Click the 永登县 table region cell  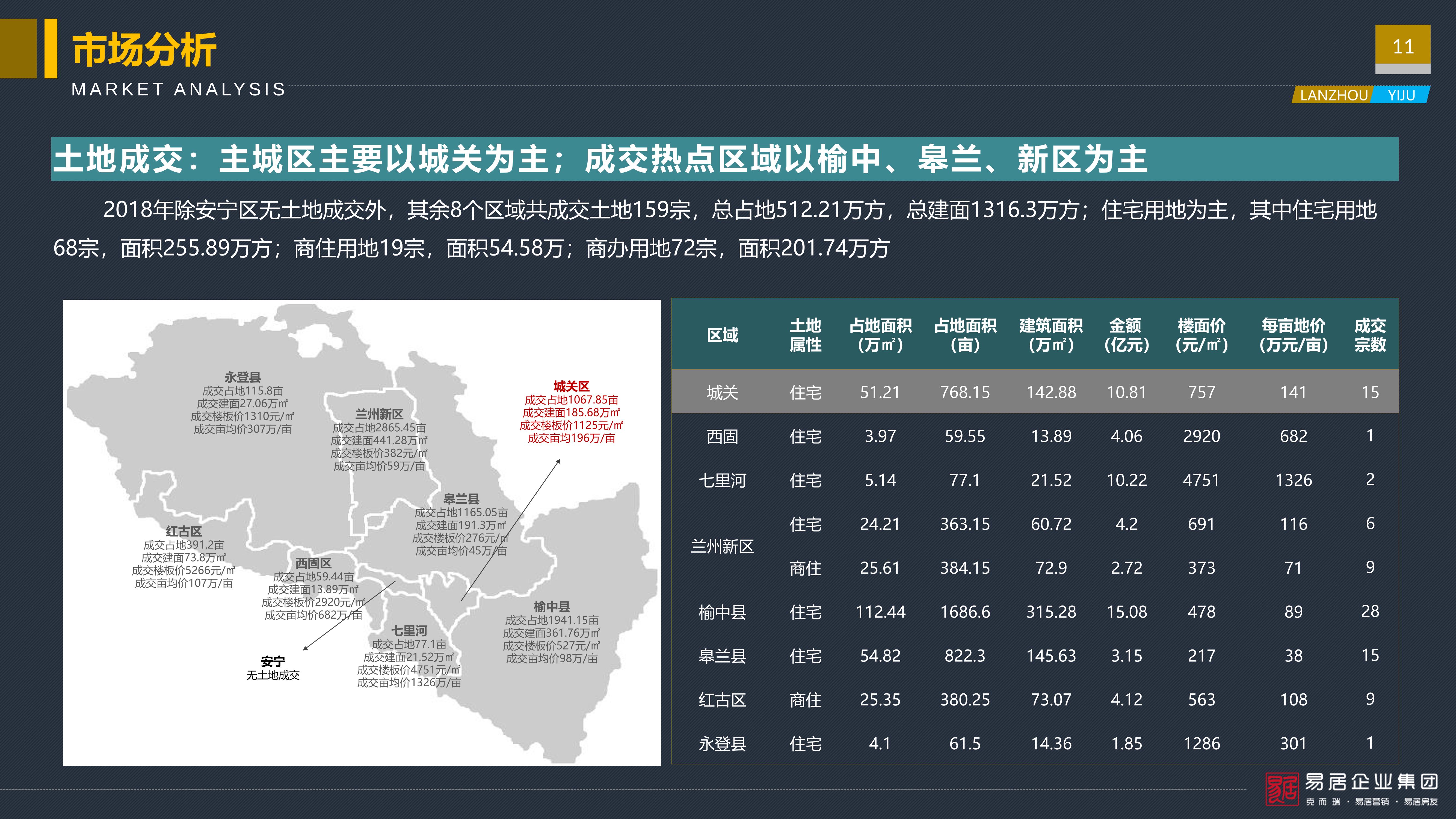coord(722,744)
